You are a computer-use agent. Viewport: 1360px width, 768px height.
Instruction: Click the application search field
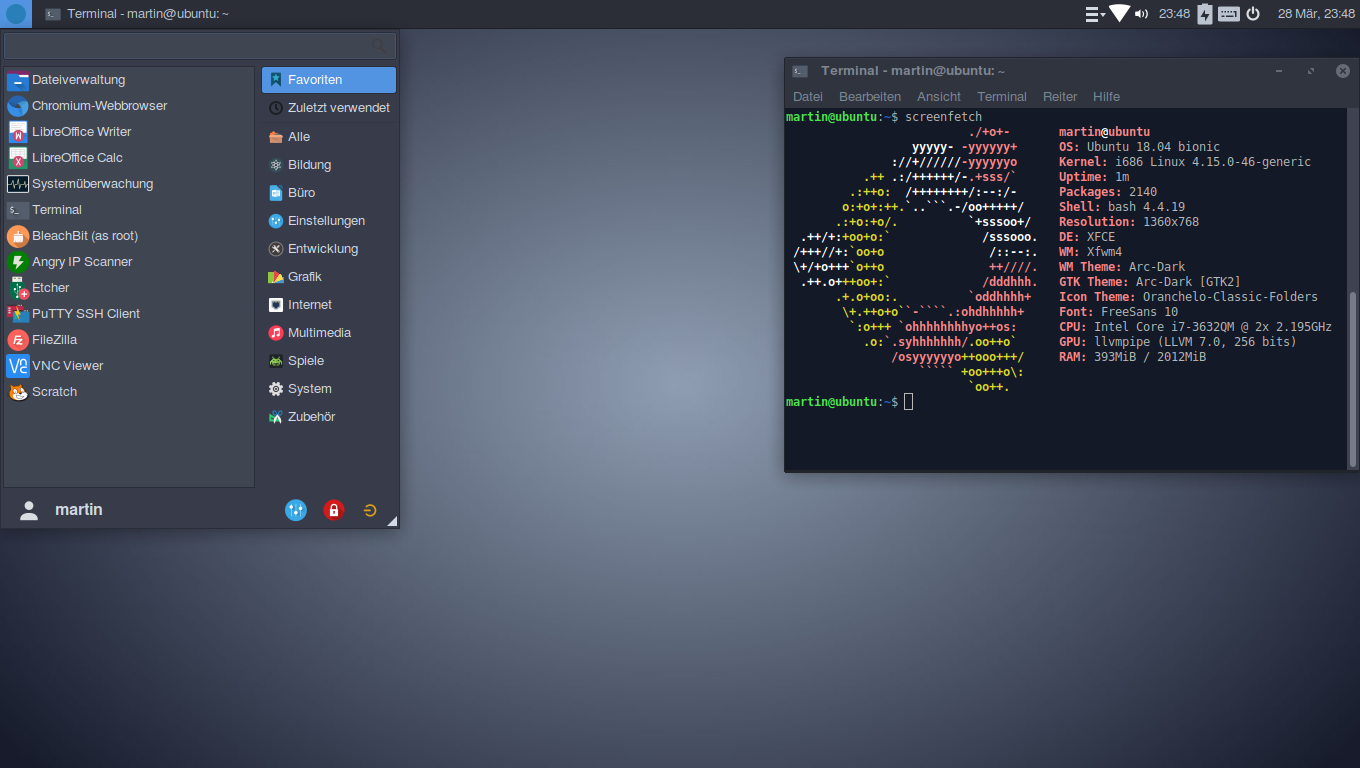pyautogui.click(x=199, y=46)
